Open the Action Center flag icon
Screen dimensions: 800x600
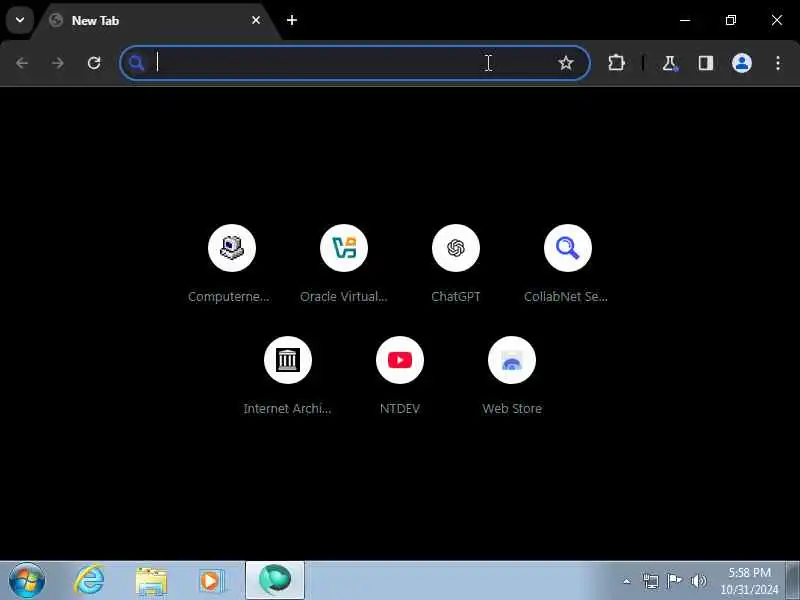(x=674, y=581)
